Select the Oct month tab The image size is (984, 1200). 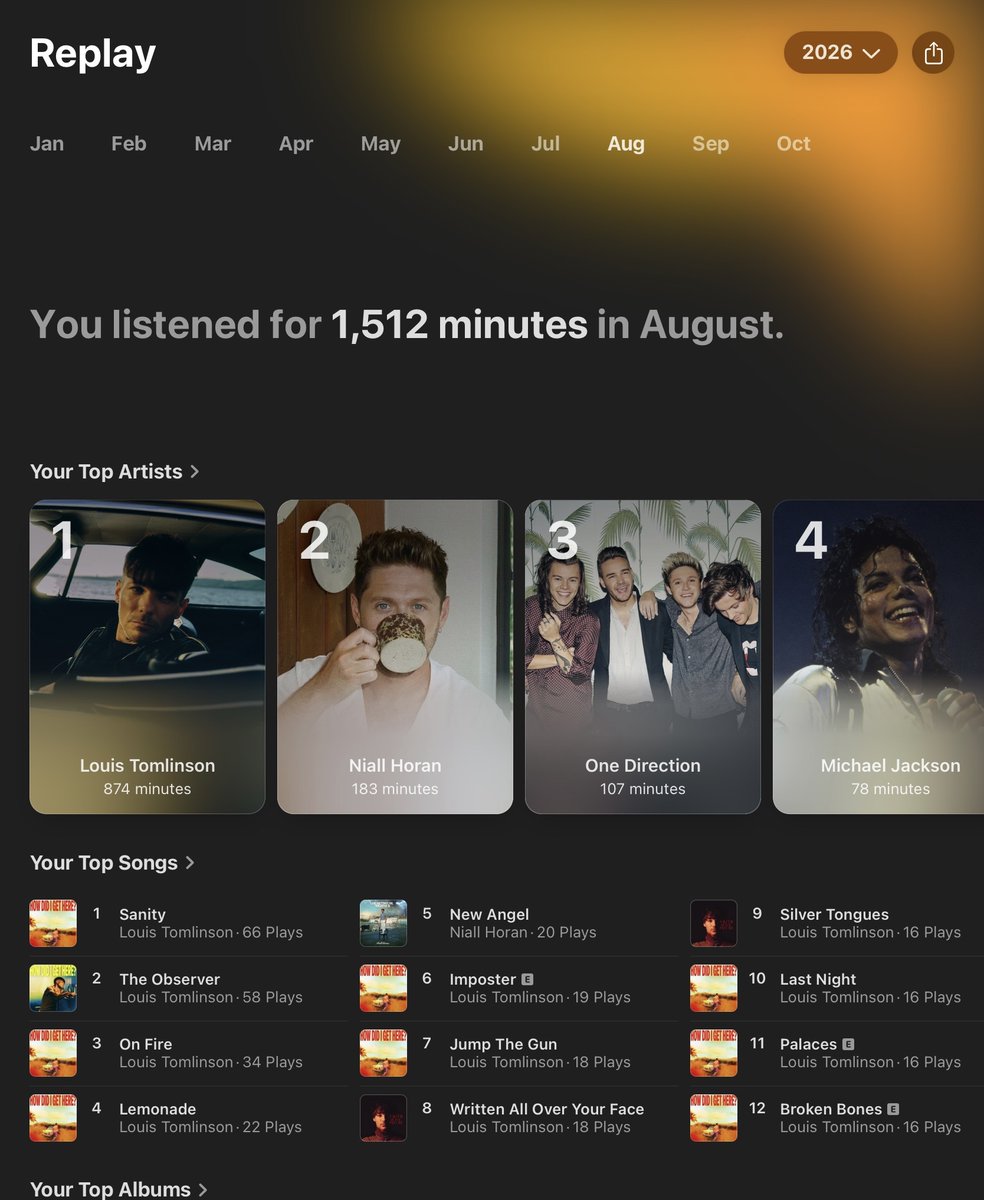pos(794,143)
